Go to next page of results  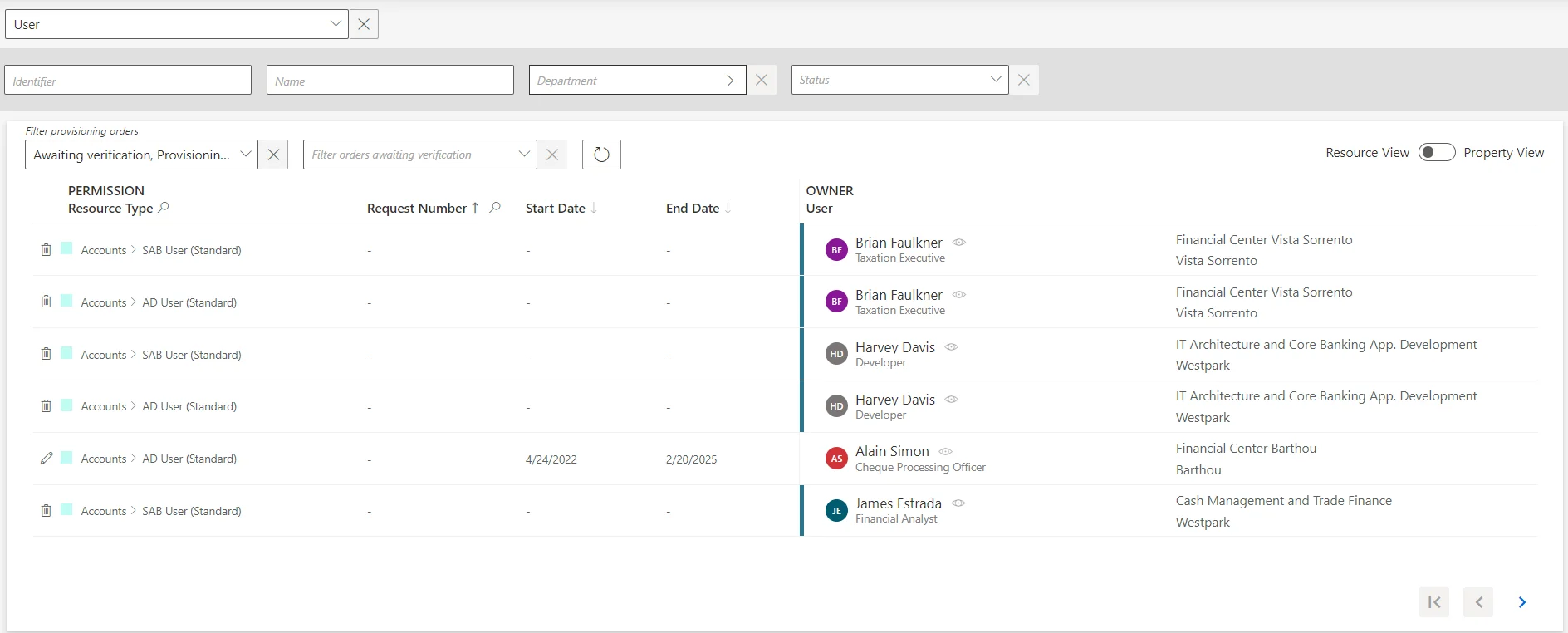[x=1522, y=602]
